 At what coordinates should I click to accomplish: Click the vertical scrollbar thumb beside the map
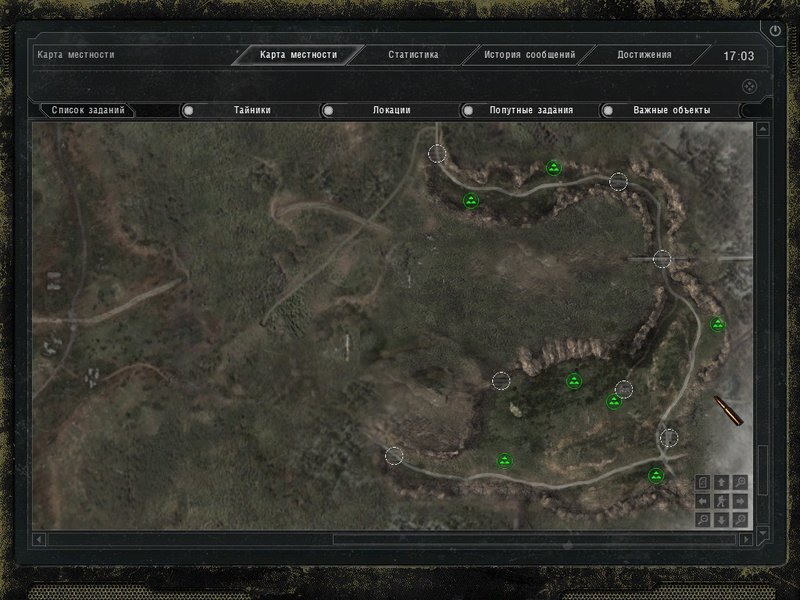[x=763, y=470]
